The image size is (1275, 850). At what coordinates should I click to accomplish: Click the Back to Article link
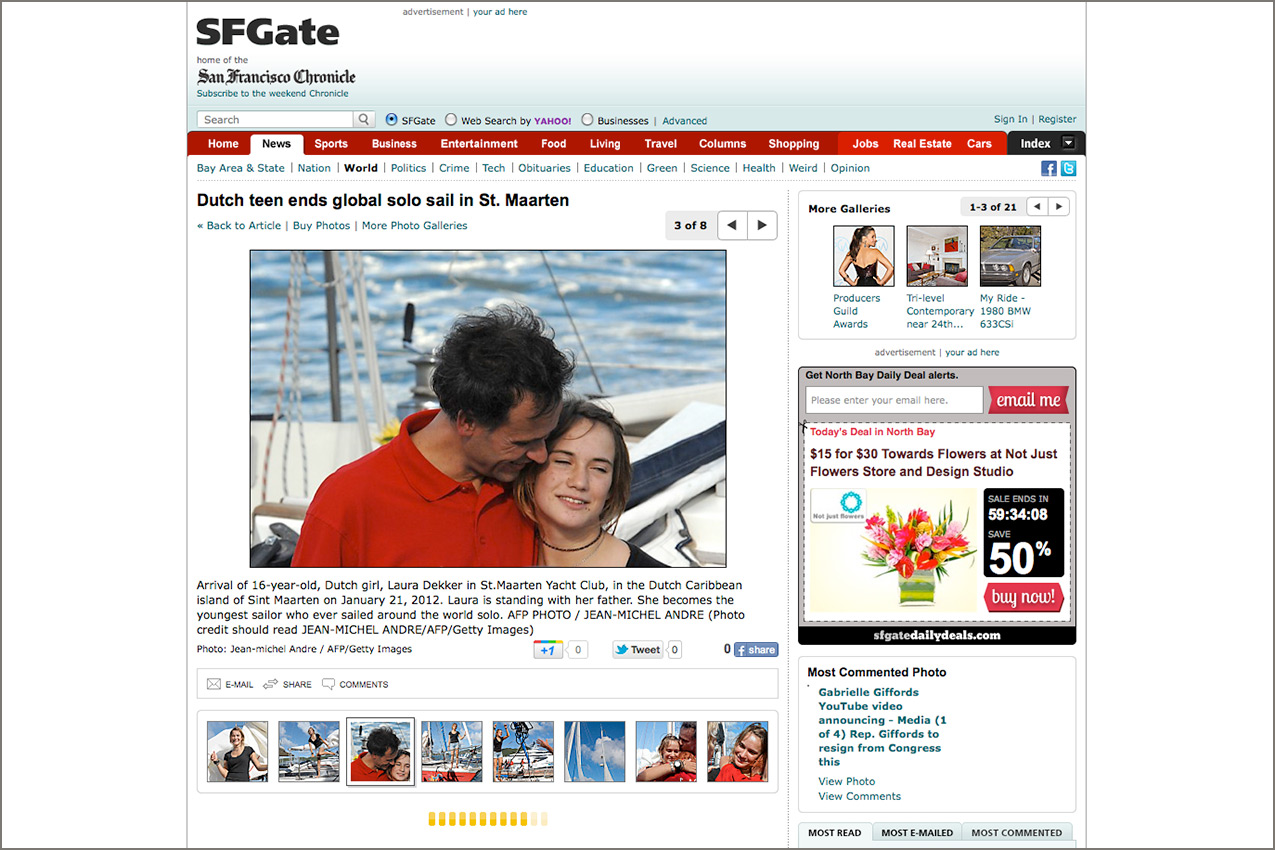pos(239,226)
